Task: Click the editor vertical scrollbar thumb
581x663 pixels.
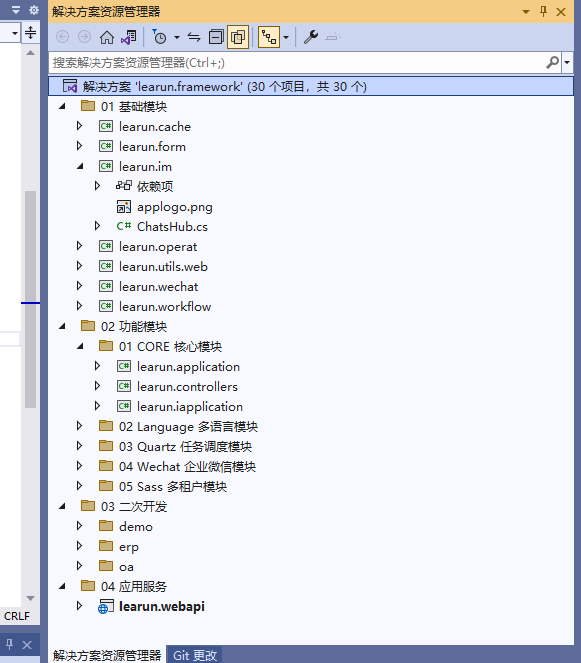Action: pos(30,299)
